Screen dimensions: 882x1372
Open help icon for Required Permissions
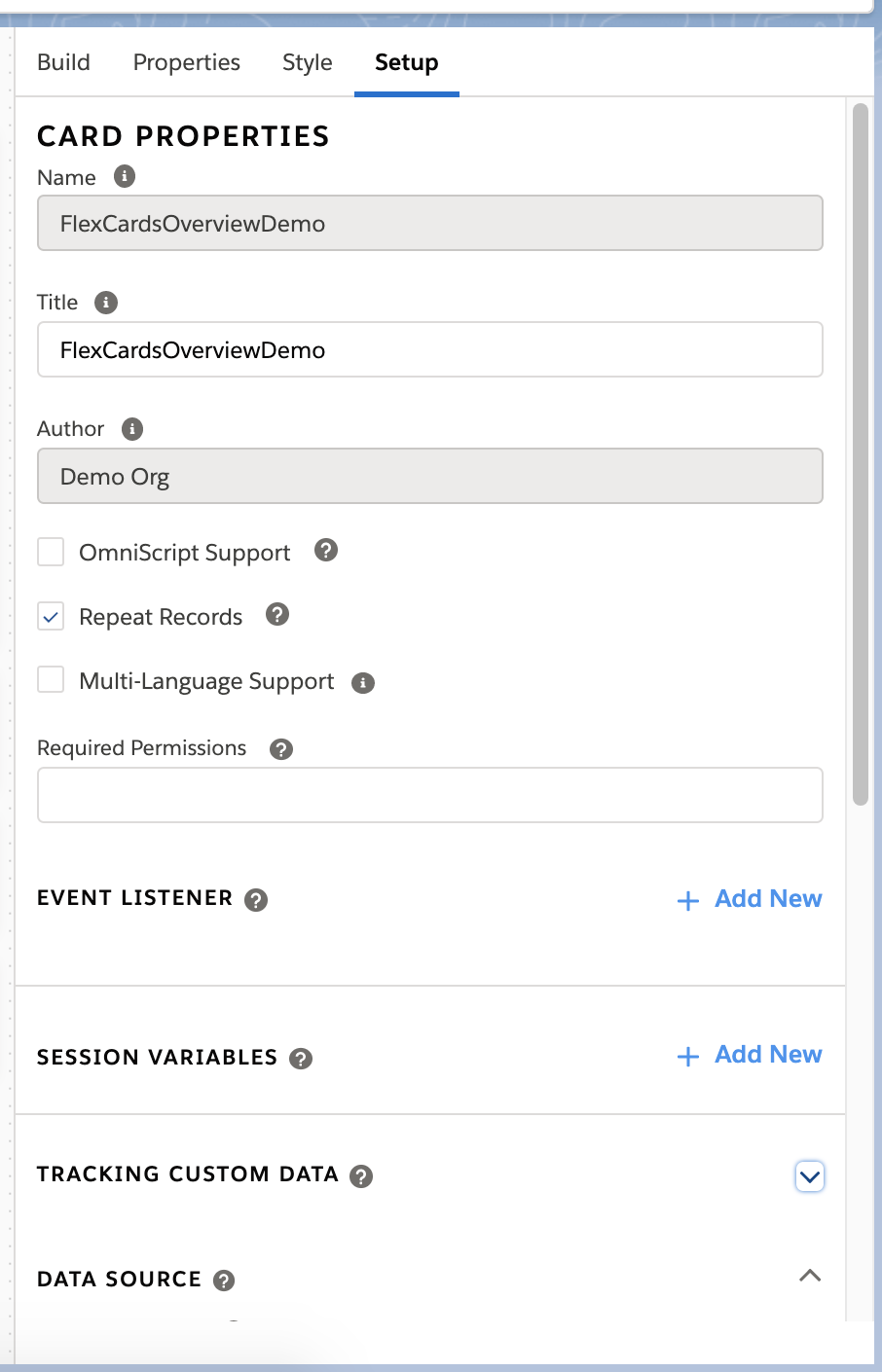point(281,749)
